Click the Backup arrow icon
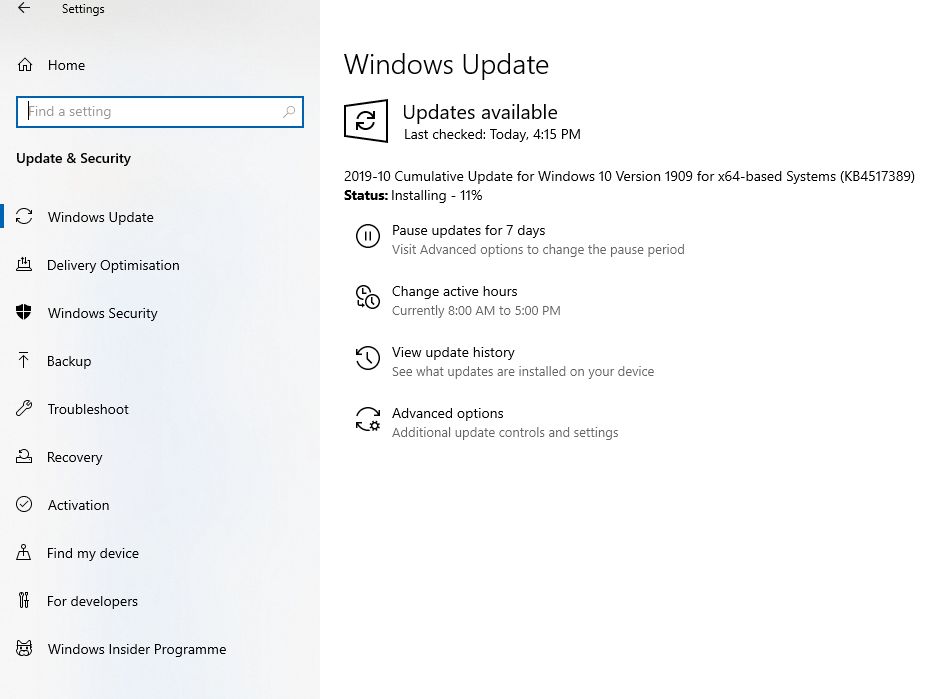This screenshot has width=942, height=699. pyautogui.click(x=23, y=360)
